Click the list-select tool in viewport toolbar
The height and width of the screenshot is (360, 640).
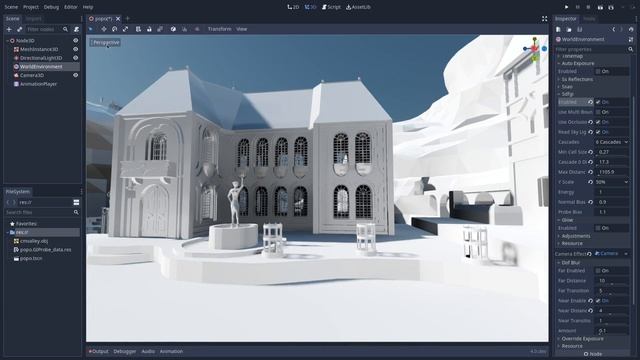pos(138,29)
